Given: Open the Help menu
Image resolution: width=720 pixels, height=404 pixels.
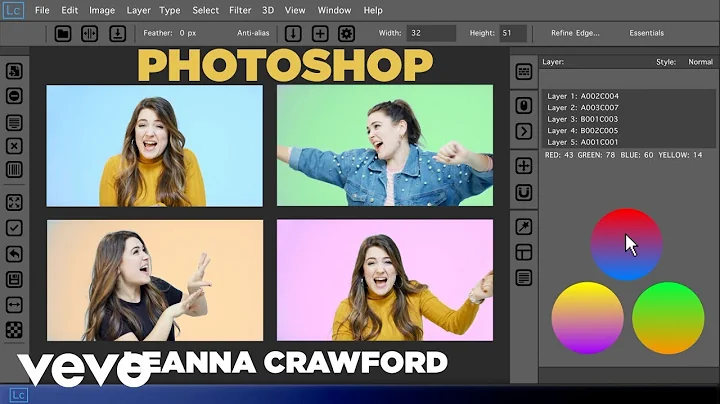Looking at the screenshot, I should point(373,10).
